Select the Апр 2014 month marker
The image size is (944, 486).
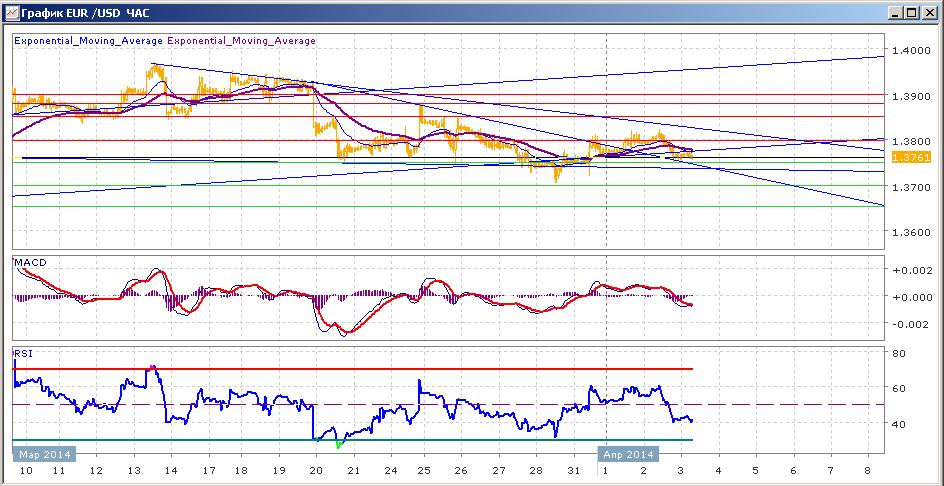(629, 454)
